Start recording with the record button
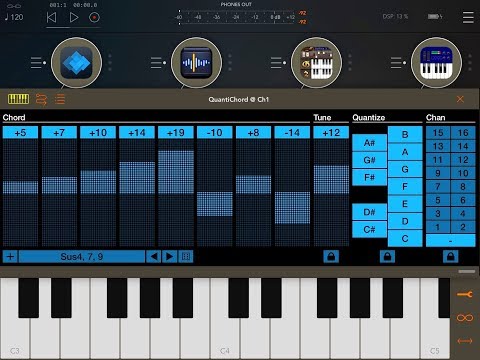Viewport: 480px width, 360px height. click(x=94, y=17)
